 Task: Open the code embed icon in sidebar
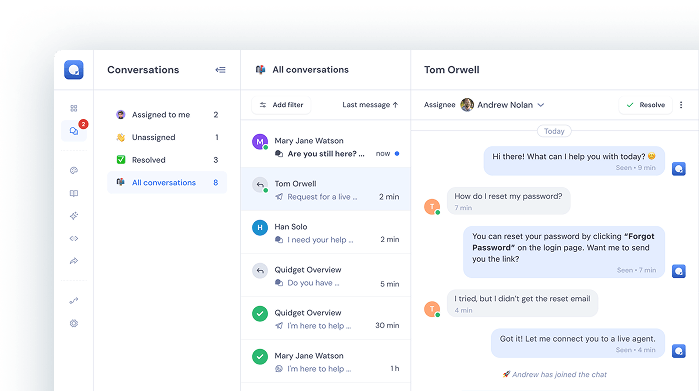pos(74,239)
